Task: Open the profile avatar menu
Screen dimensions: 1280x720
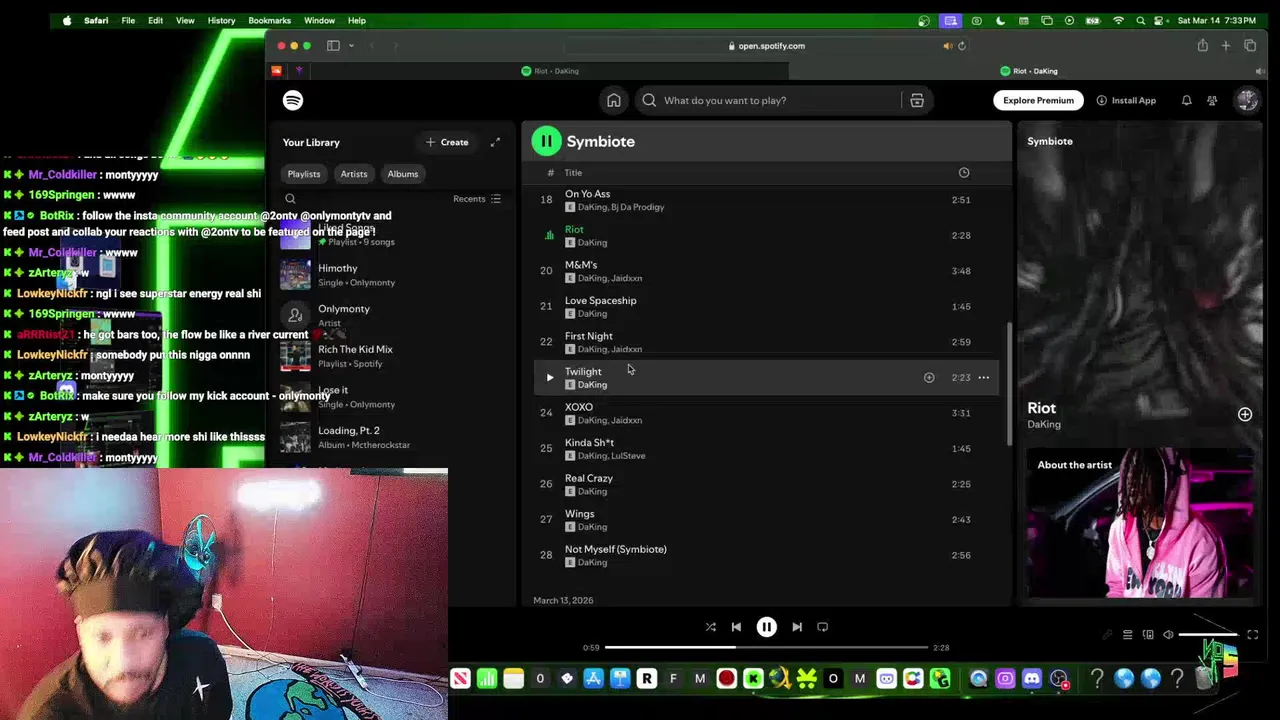Action: 1247,100
